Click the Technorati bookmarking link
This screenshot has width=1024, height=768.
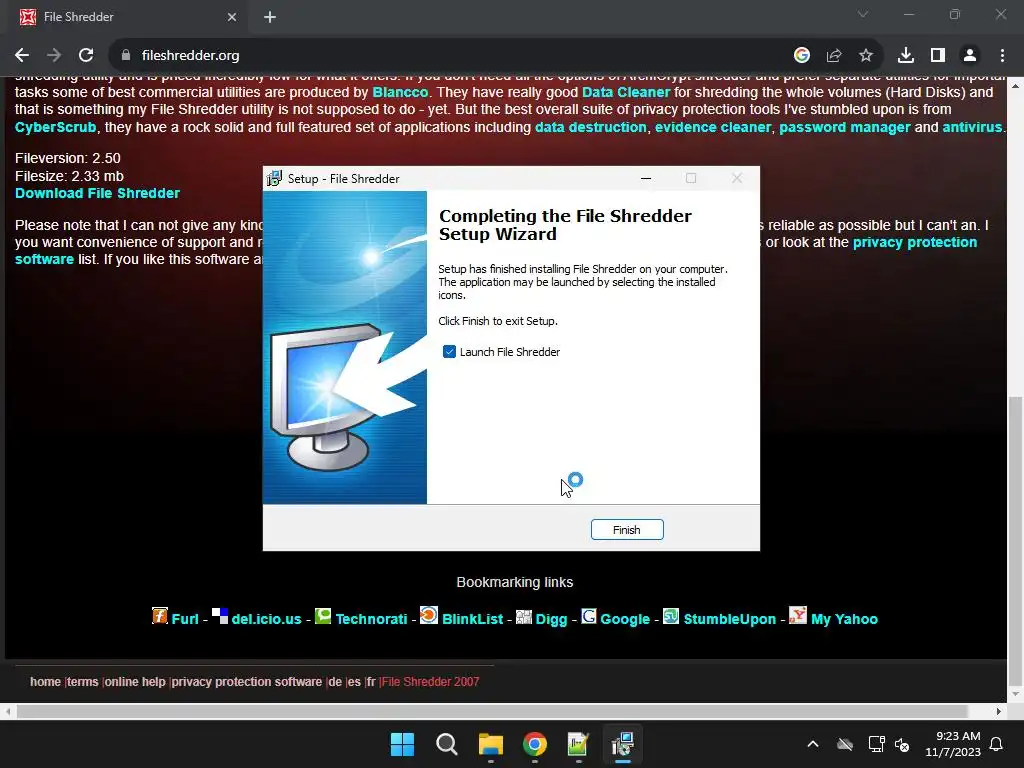[x=371, y=619]
